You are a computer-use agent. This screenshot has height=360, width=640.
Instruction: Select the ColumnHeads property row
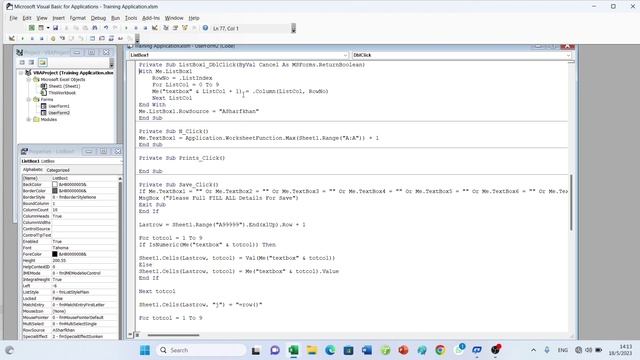point(70,216)
